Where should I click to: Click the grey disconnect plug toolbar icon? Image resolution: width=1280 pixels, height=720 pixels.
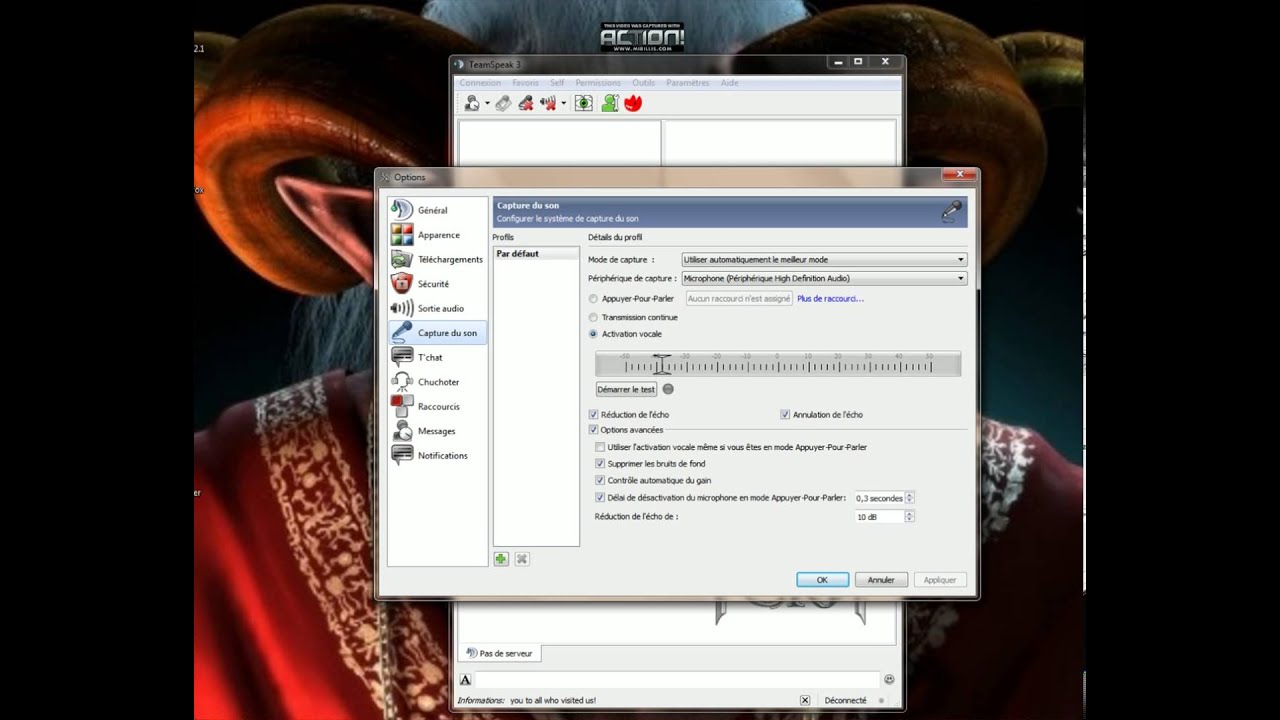pos(503,103)
